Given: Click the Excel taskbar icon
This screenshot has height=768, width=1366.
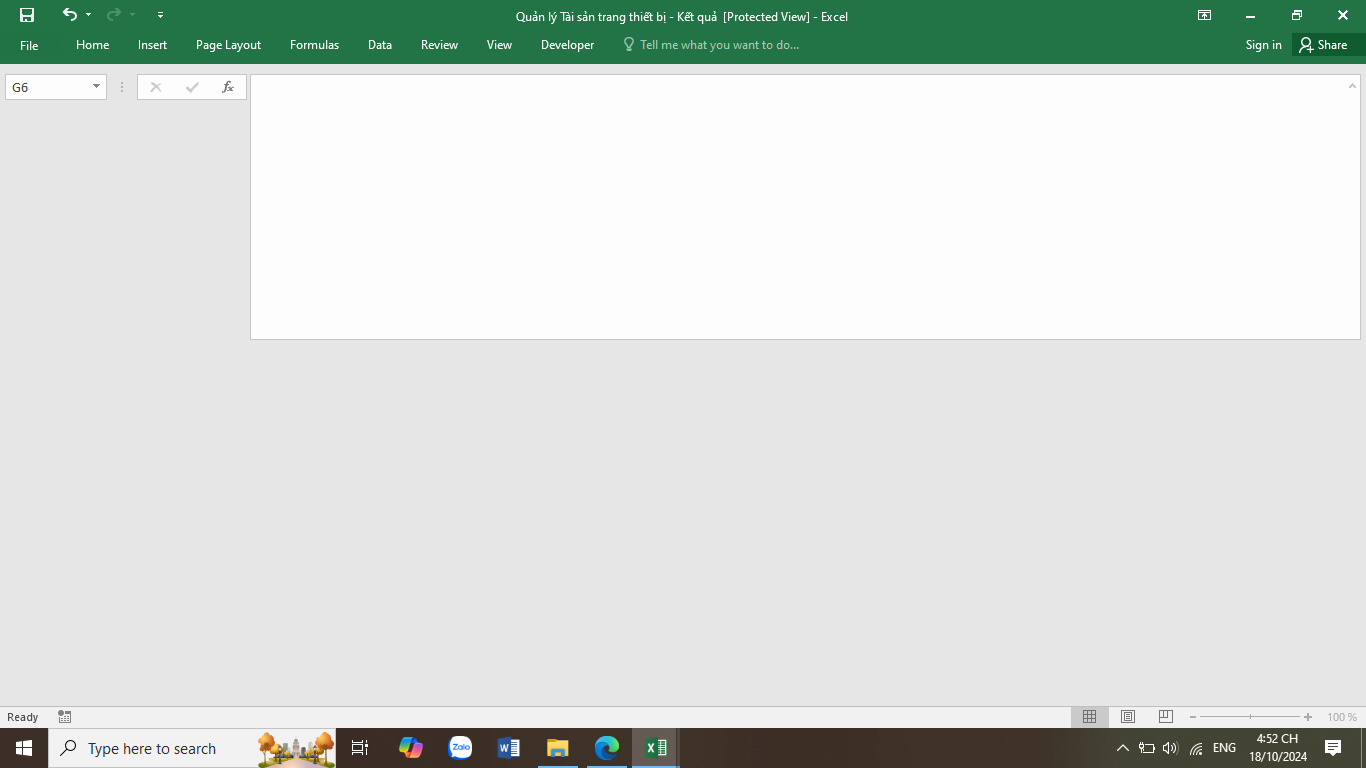Looking at the screenshot, I should (656, 748).
